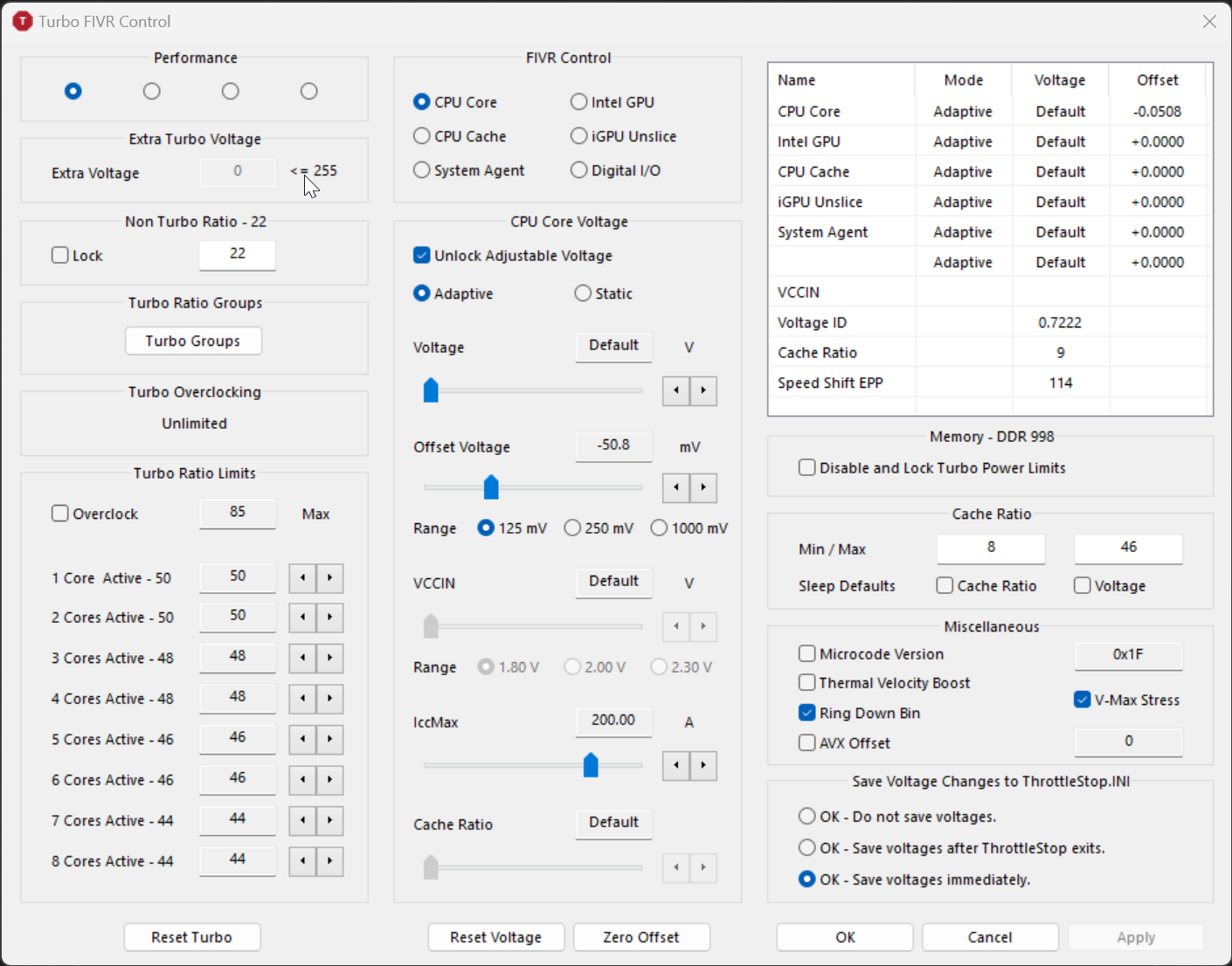Decrease the 4 Cores Active ratio arrow
1232x966 pixels.
302,699
